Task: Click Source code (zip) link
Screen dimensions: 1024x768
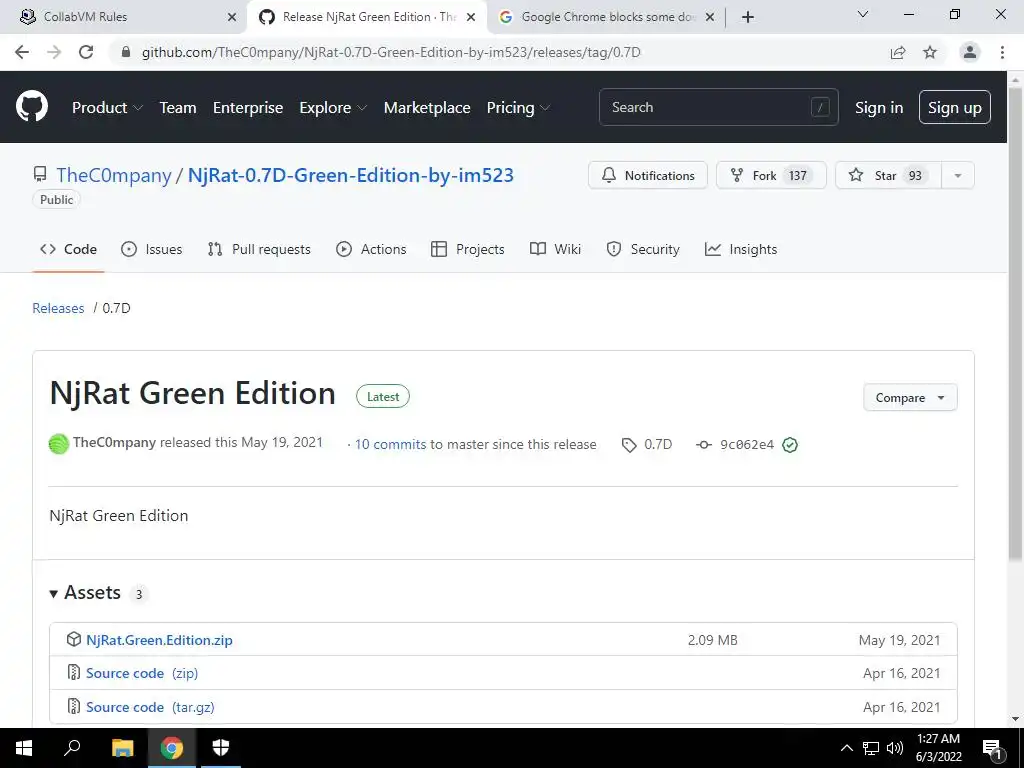Action: point(142,673)
